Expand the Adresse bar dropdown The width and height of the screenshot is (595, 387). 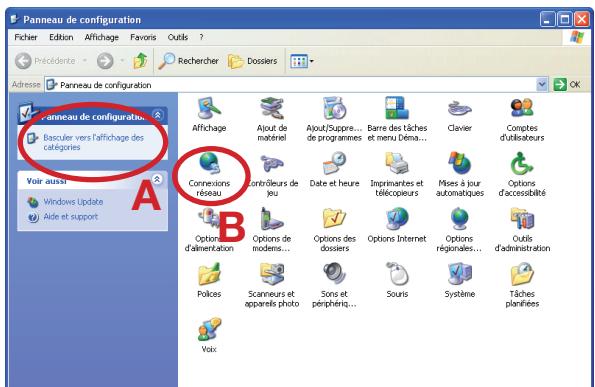(x=542, y=85)
